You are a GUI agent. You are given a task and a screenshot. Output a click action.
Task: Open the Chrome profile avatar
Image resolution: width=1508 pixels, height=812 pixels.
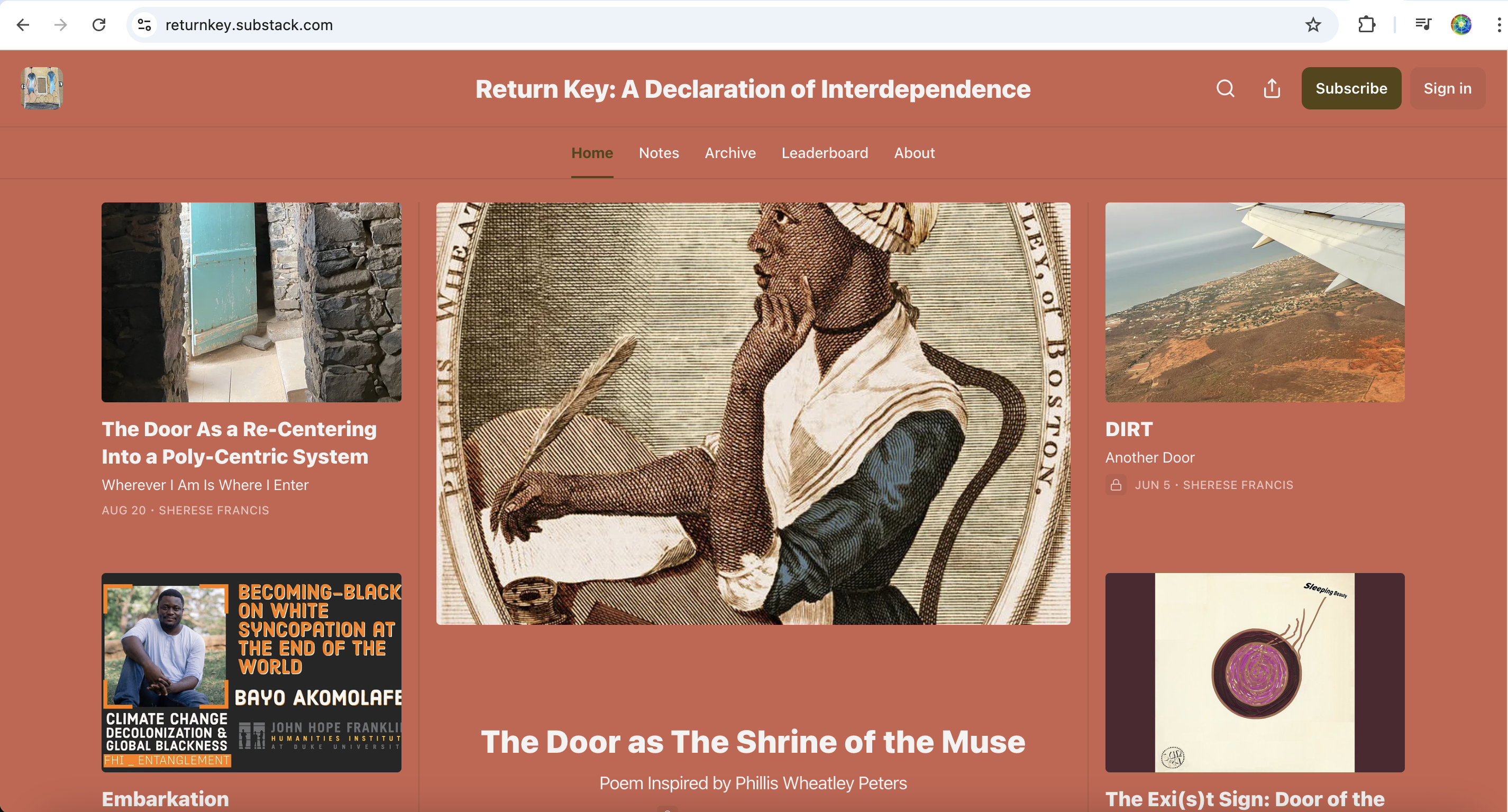click(1461, 24)
